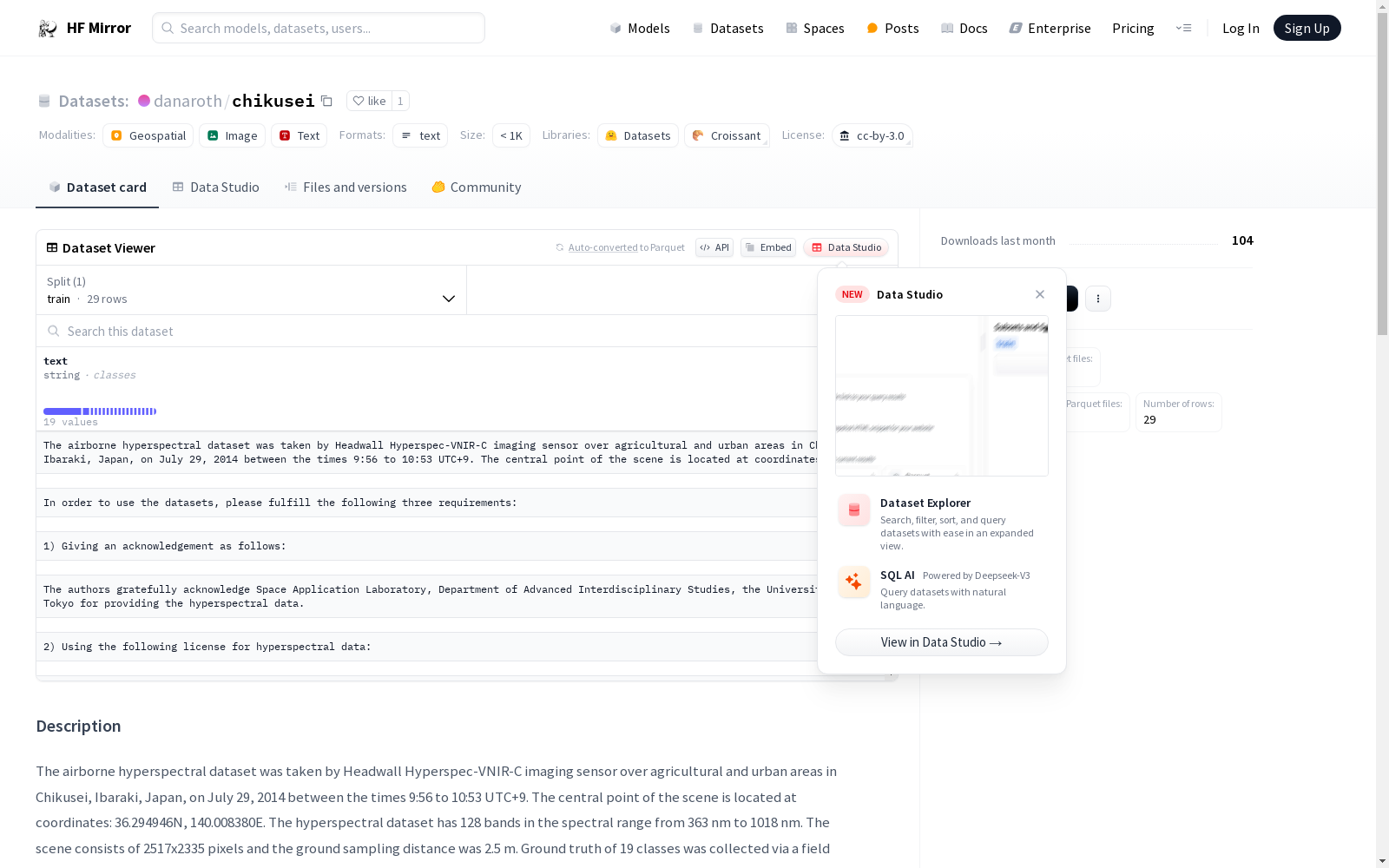
Task: Open danaroth user profile link
Action: tap(188, 101)
